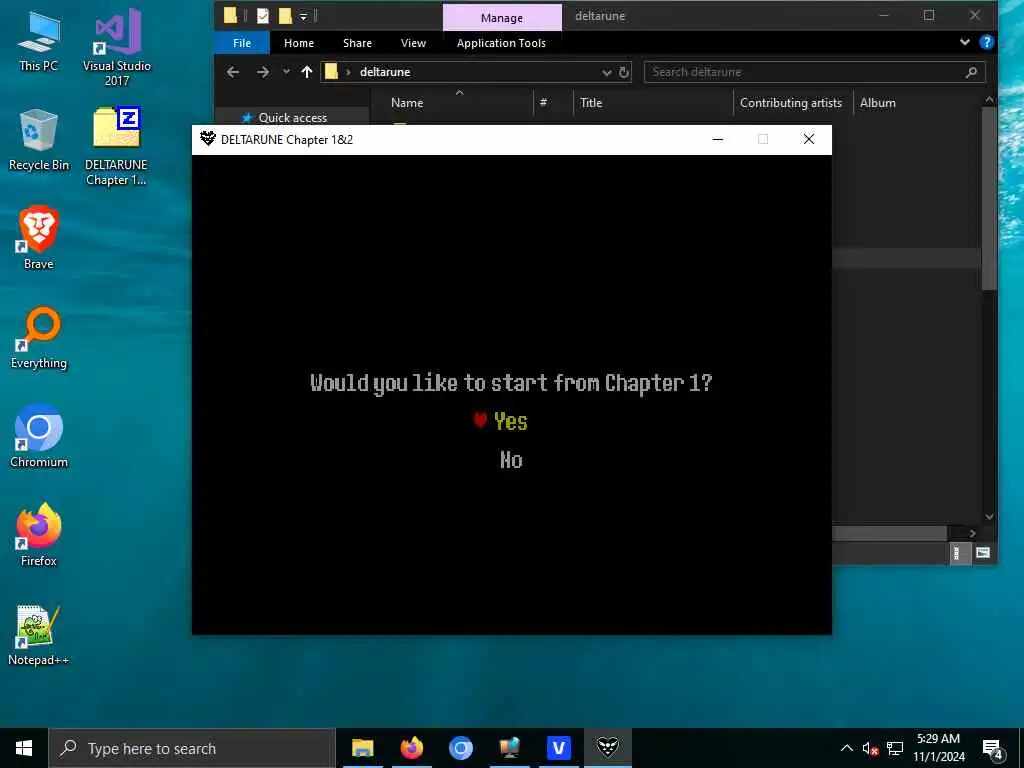
Task: Sort by Name column header
Action: [x=407, y=103]
